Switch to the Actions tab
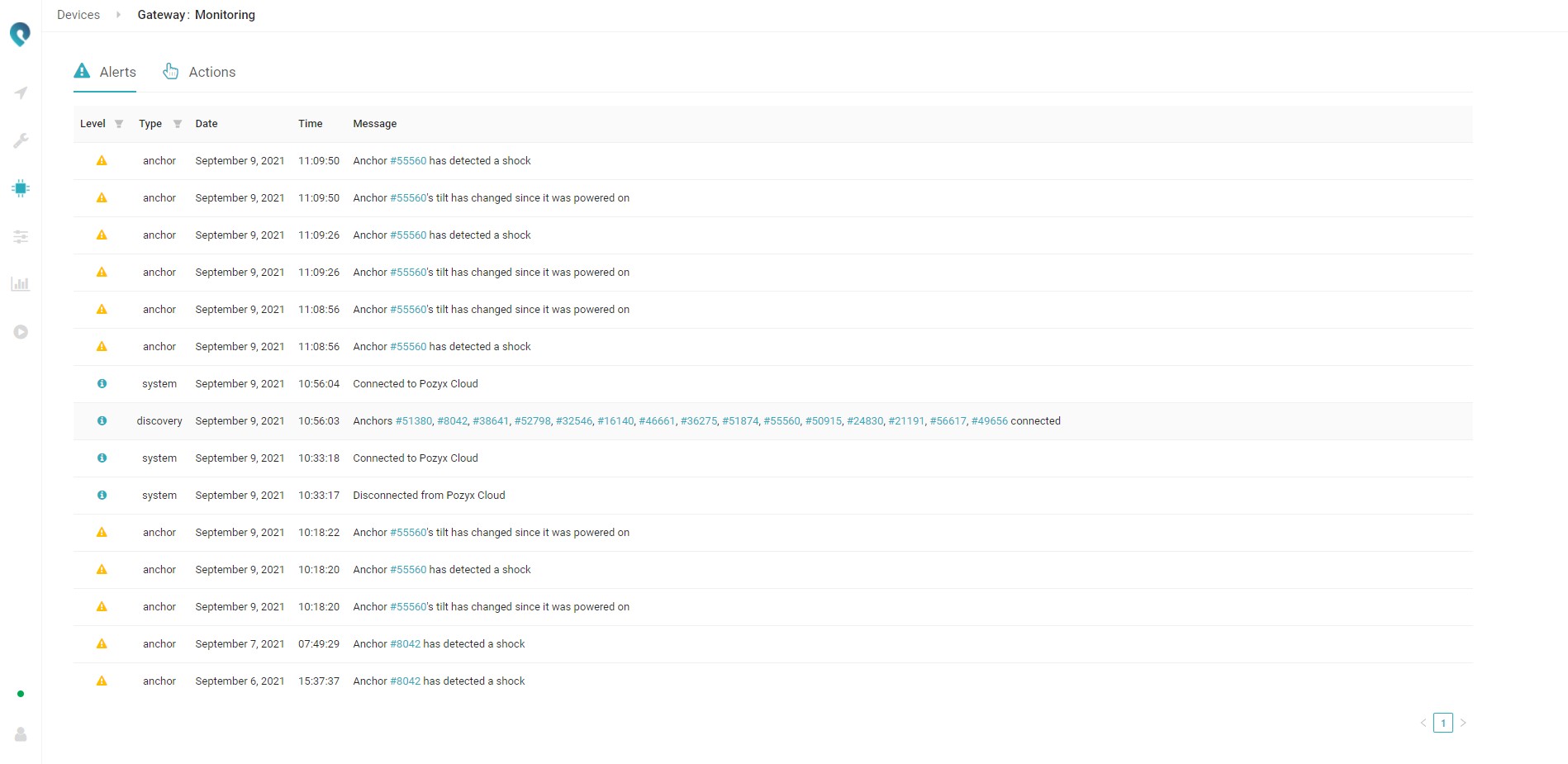This screenshot has height=764, width=1568. click(x=199, y=73)
